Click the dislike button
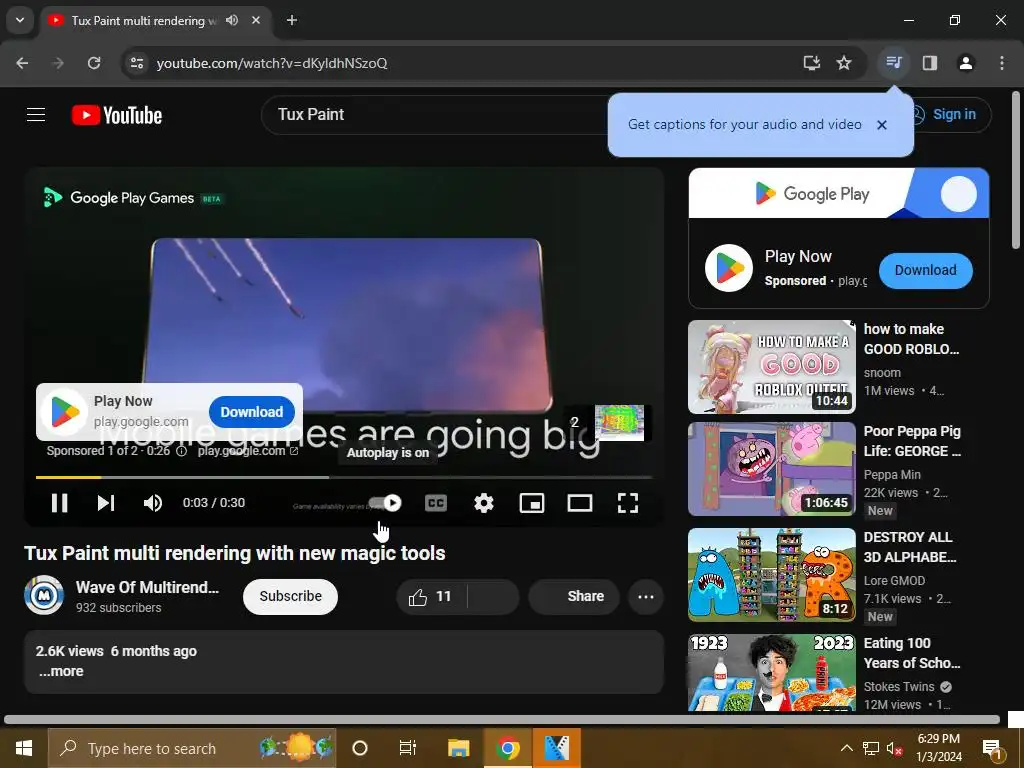The height and width of the screenshot is (768, 1024). (x=494, y=596)
